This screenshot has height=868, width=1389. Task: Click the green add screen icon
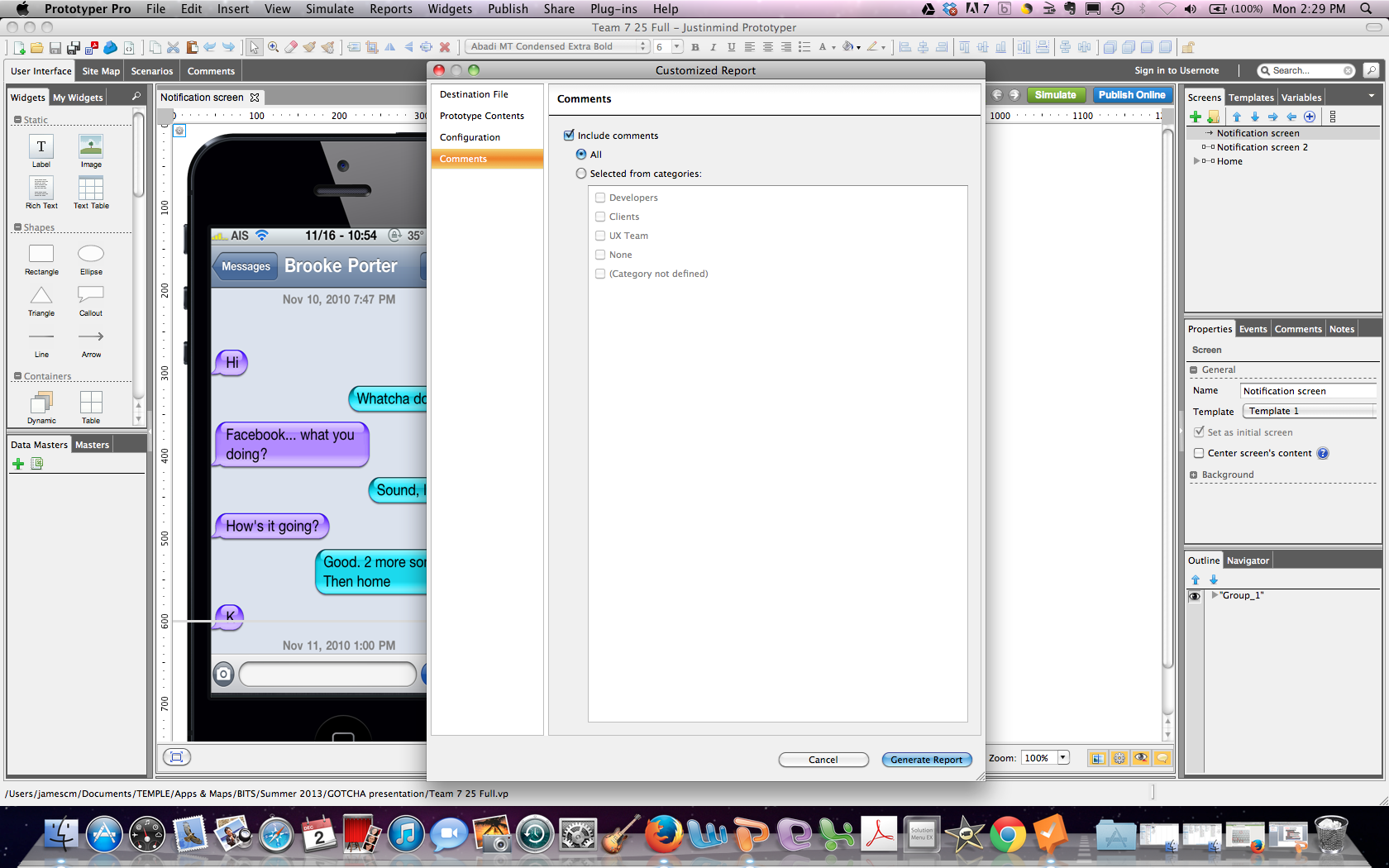pos(1196,117)
